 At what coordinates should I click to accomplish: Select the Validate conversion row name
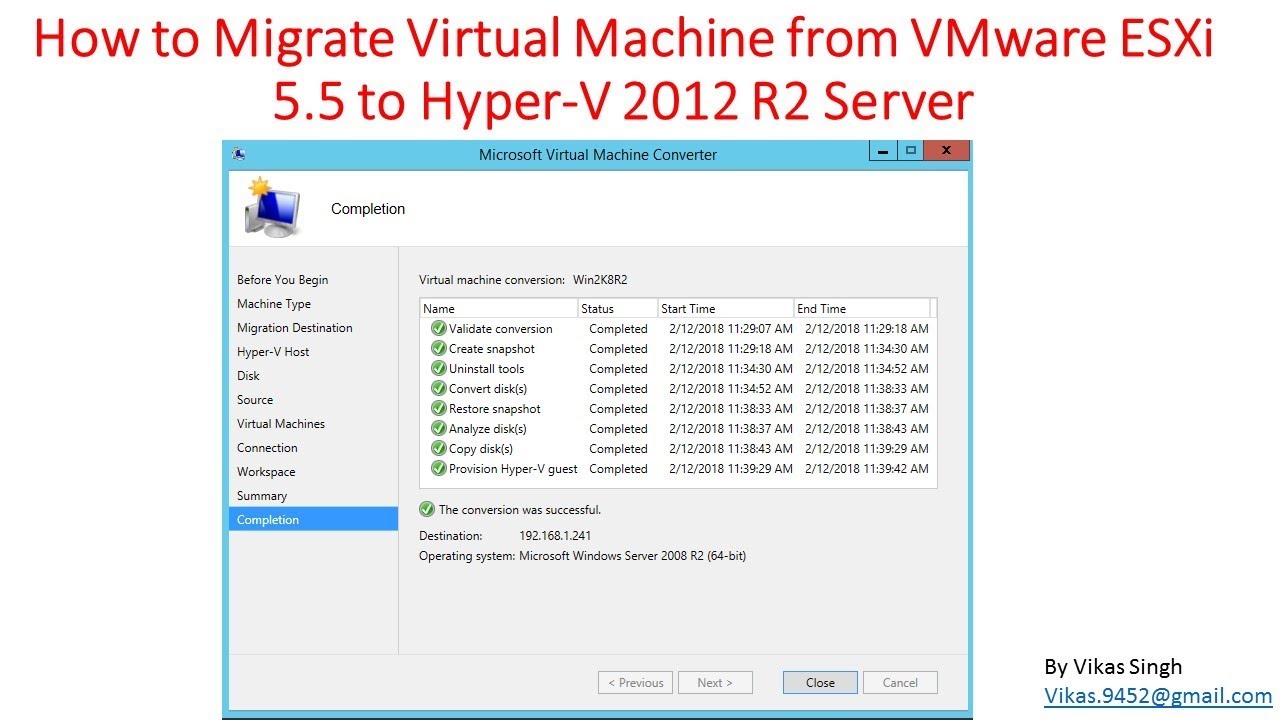click(x=500, y=329)
